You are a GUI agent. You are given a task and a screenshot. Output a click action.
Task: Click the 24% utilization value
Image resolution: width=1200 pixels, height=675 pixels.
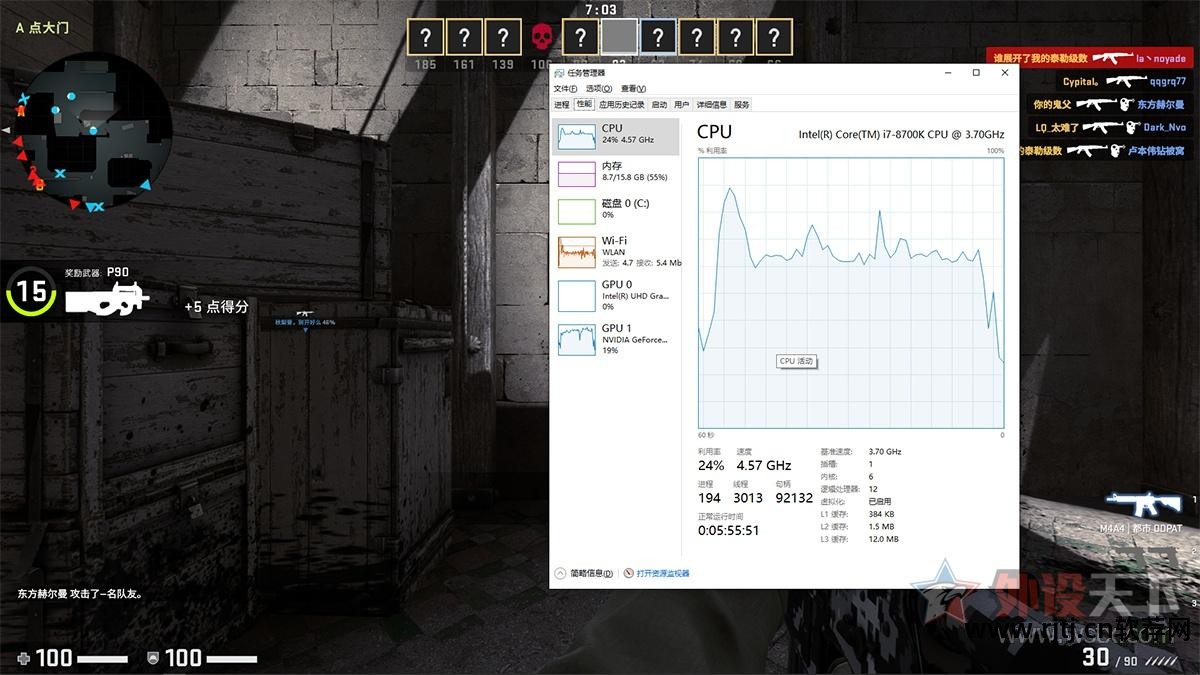[711, 465]
